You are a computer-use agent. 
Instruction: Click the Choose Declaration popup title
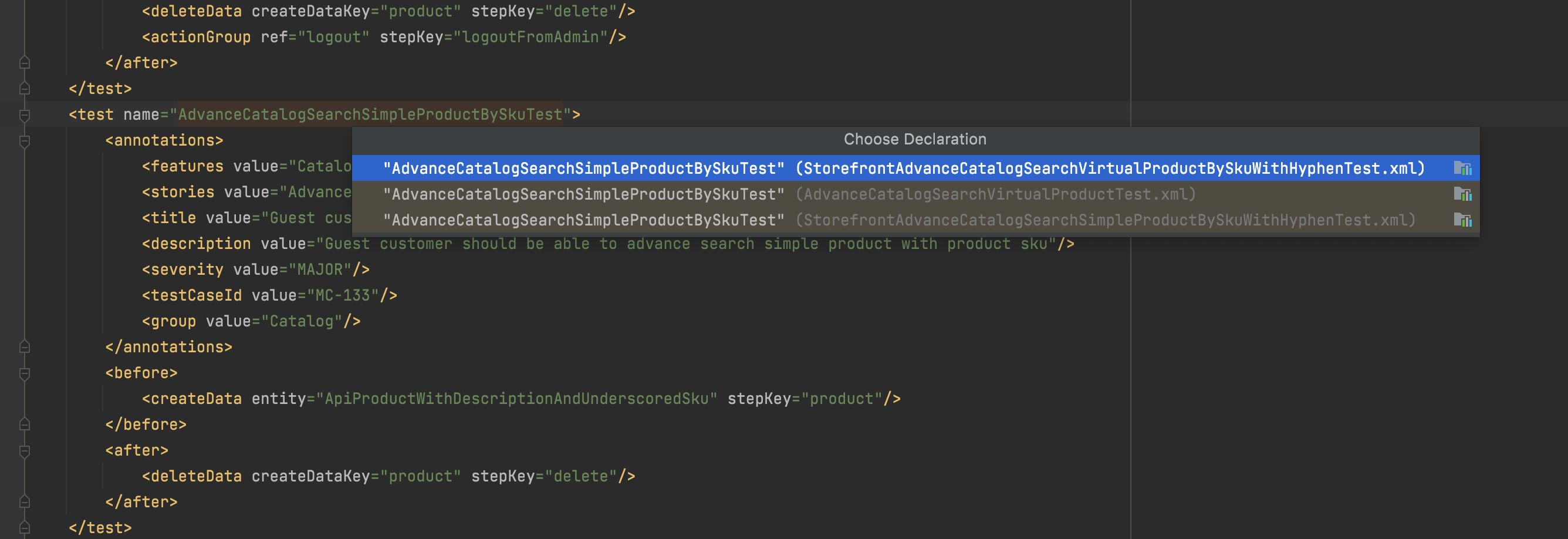tap(915, 140)
